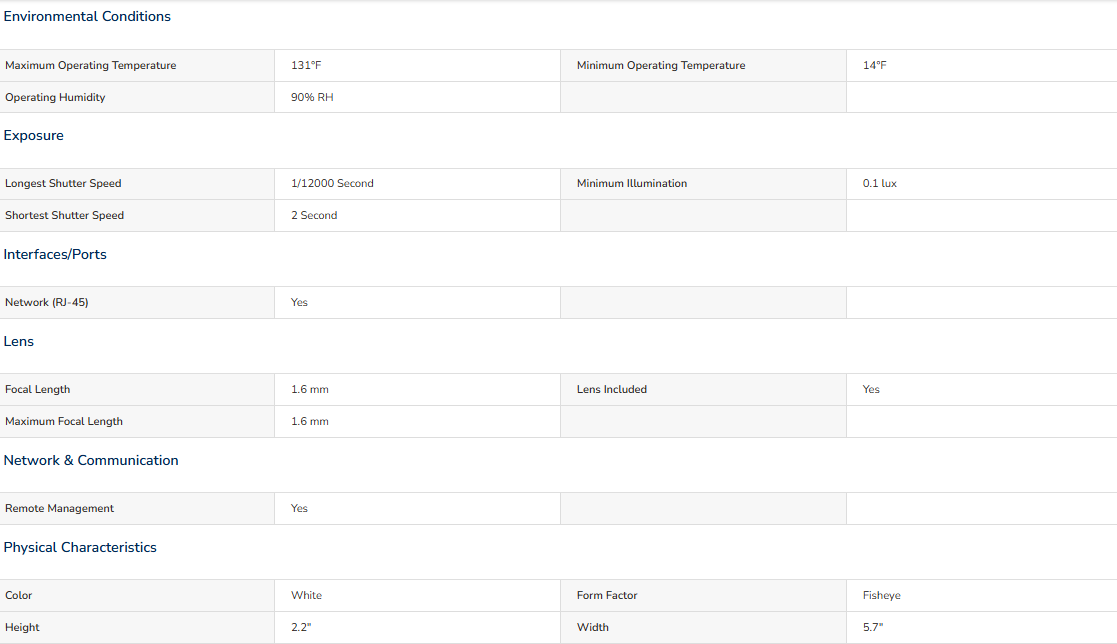Viewport: 1117px width, 644px height.
Task: Click the Lens Included label
Action: (611, 390)
